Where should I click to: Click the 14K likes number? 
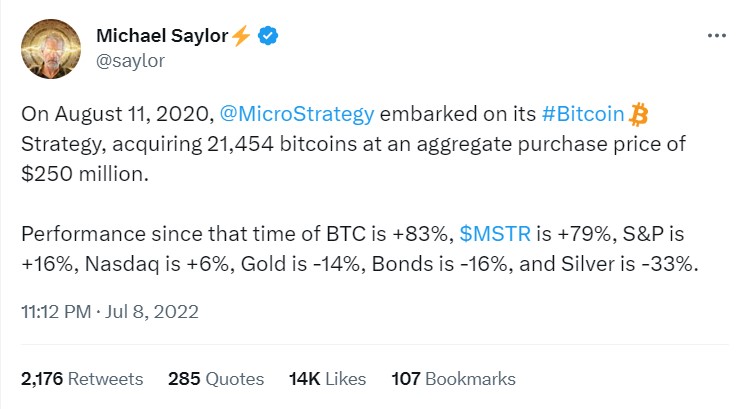click(304, 379)
